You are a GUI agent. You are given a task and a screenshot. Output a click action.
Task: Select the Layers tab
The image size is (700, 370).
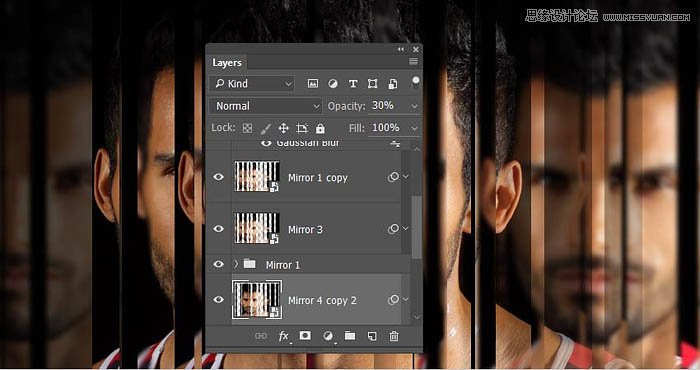(x=227, y=62)
